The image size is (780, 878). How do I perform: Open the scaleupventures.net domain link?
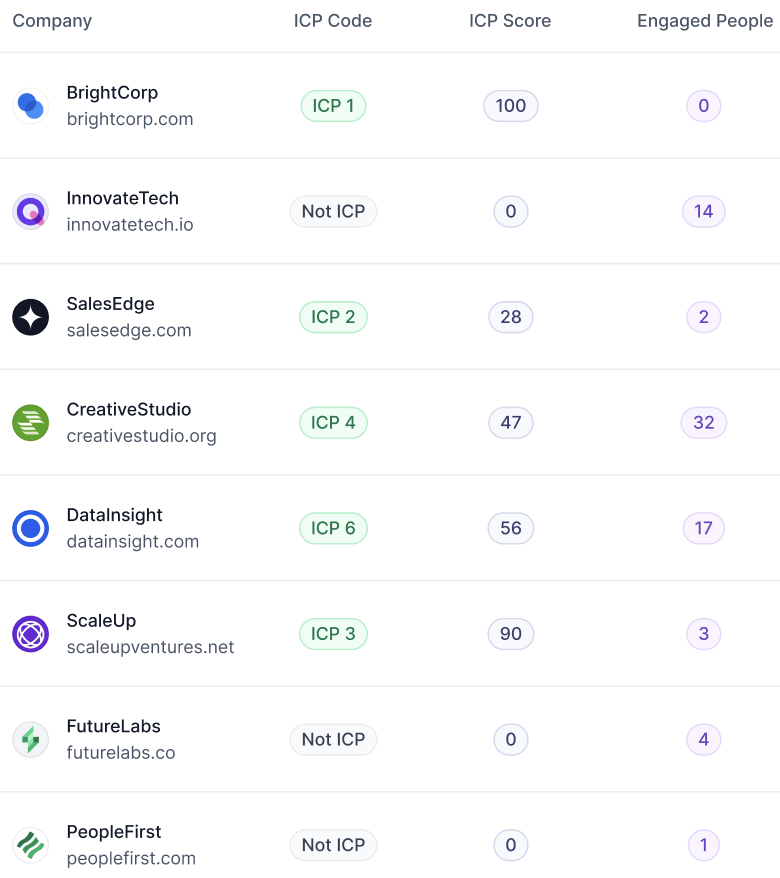[x=150, y=647]
